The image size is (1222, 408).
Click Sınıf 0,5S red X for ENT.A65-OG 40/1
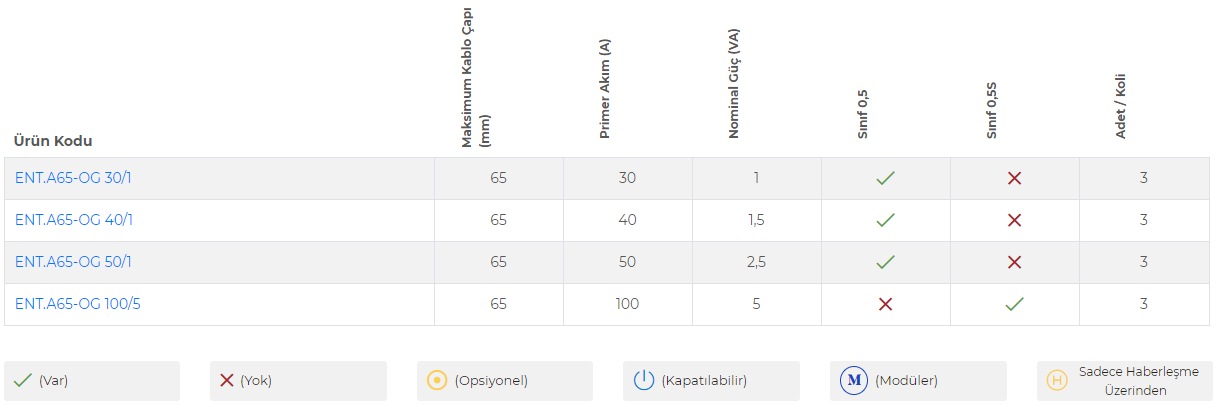click(x=1014, y=220)
